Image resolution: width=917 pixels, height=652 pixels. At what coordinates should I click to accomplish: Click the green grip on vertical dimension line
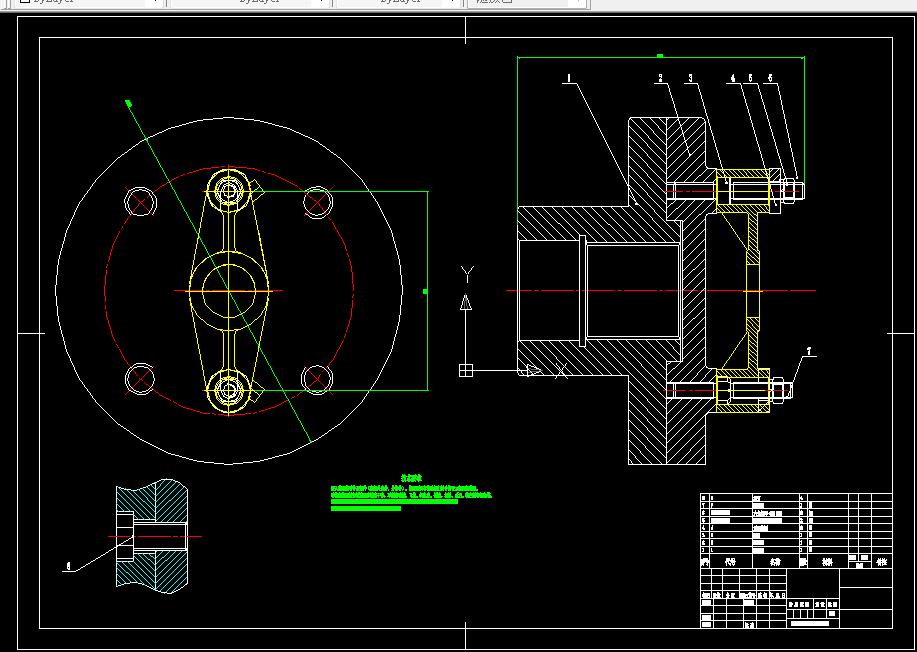(425, 291)
